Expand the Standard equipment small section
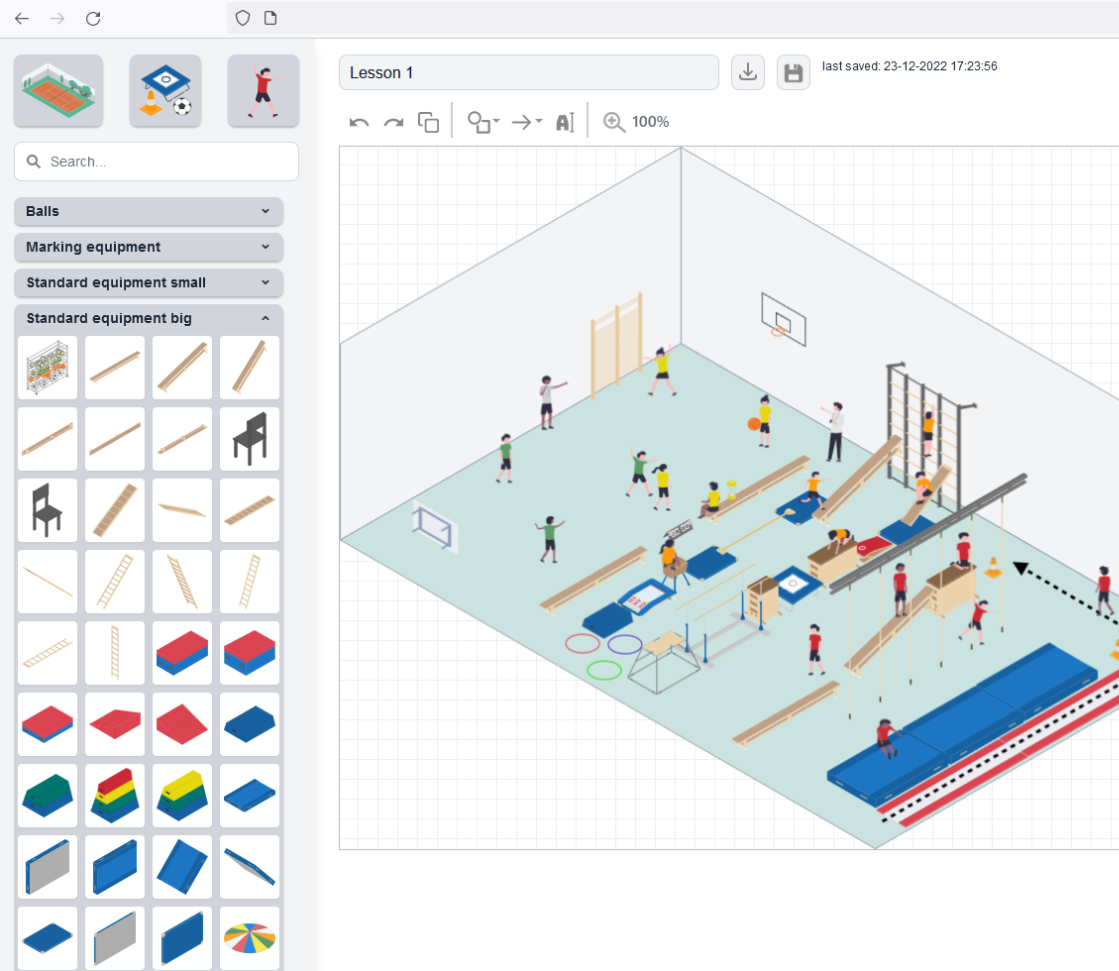Image resolution: width=1119 pixels, height=971 pixels. pos(148,283)
